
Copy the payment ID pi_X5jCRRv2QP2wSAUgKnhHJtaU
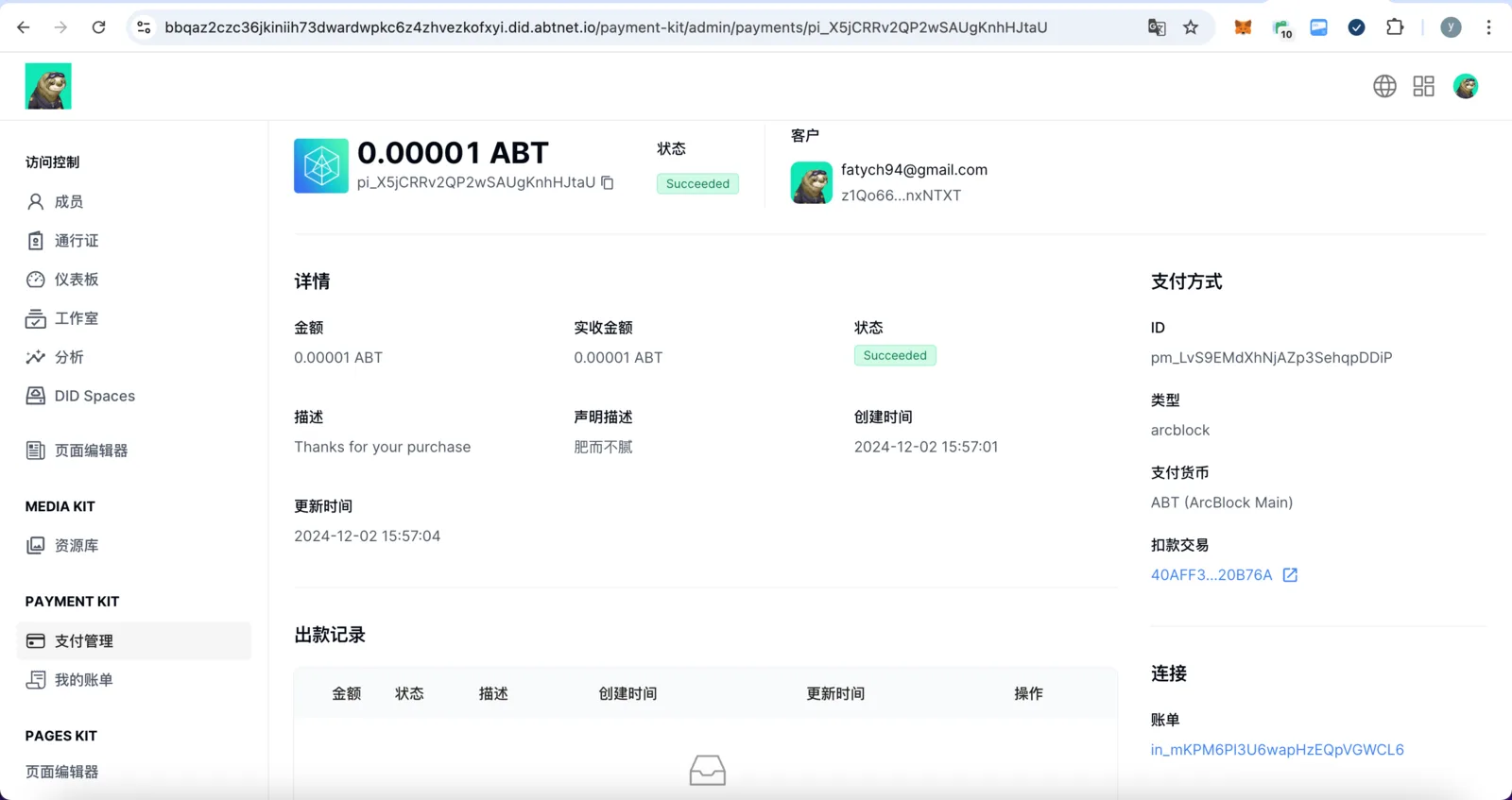(x=608, y=182)
